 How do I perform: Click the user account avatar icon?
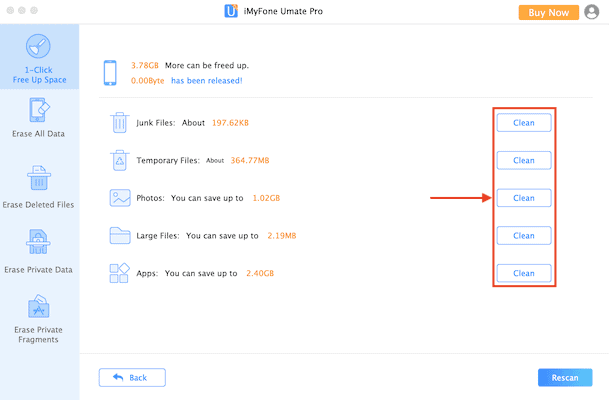click(x=592, y=12)
